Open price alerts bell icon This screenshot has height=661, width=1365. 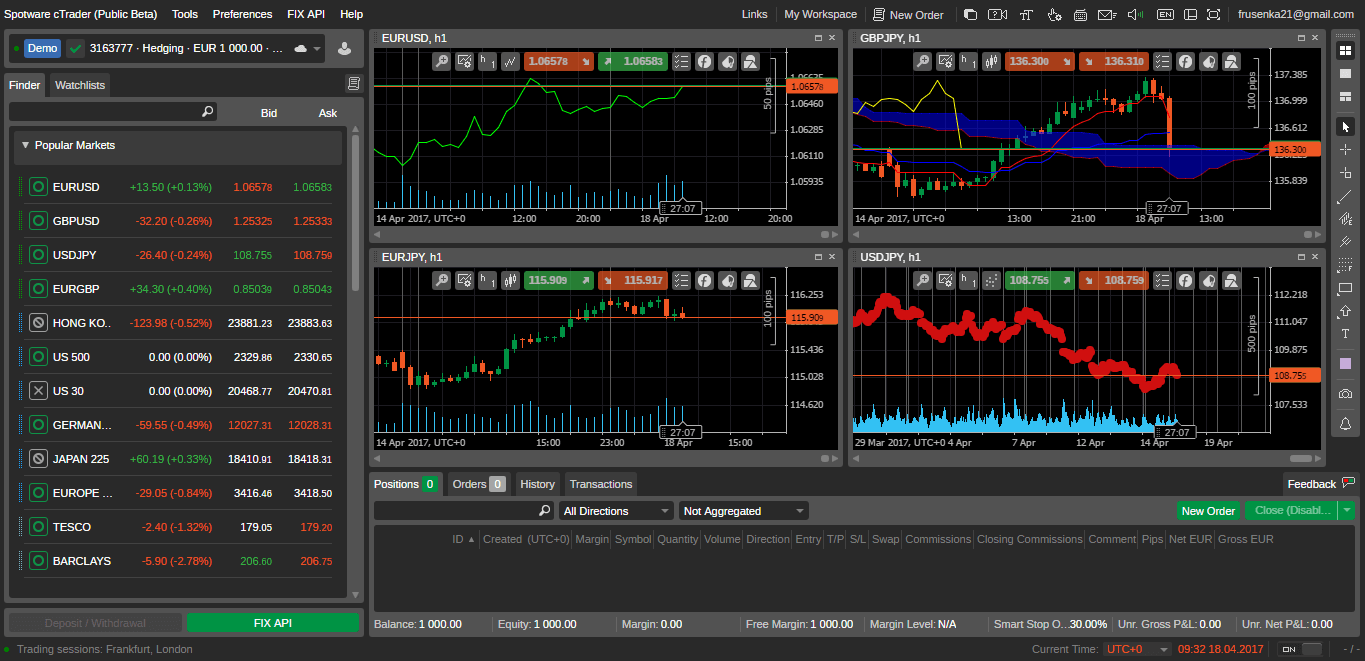pyautogui.click(x=1345, y=424)
